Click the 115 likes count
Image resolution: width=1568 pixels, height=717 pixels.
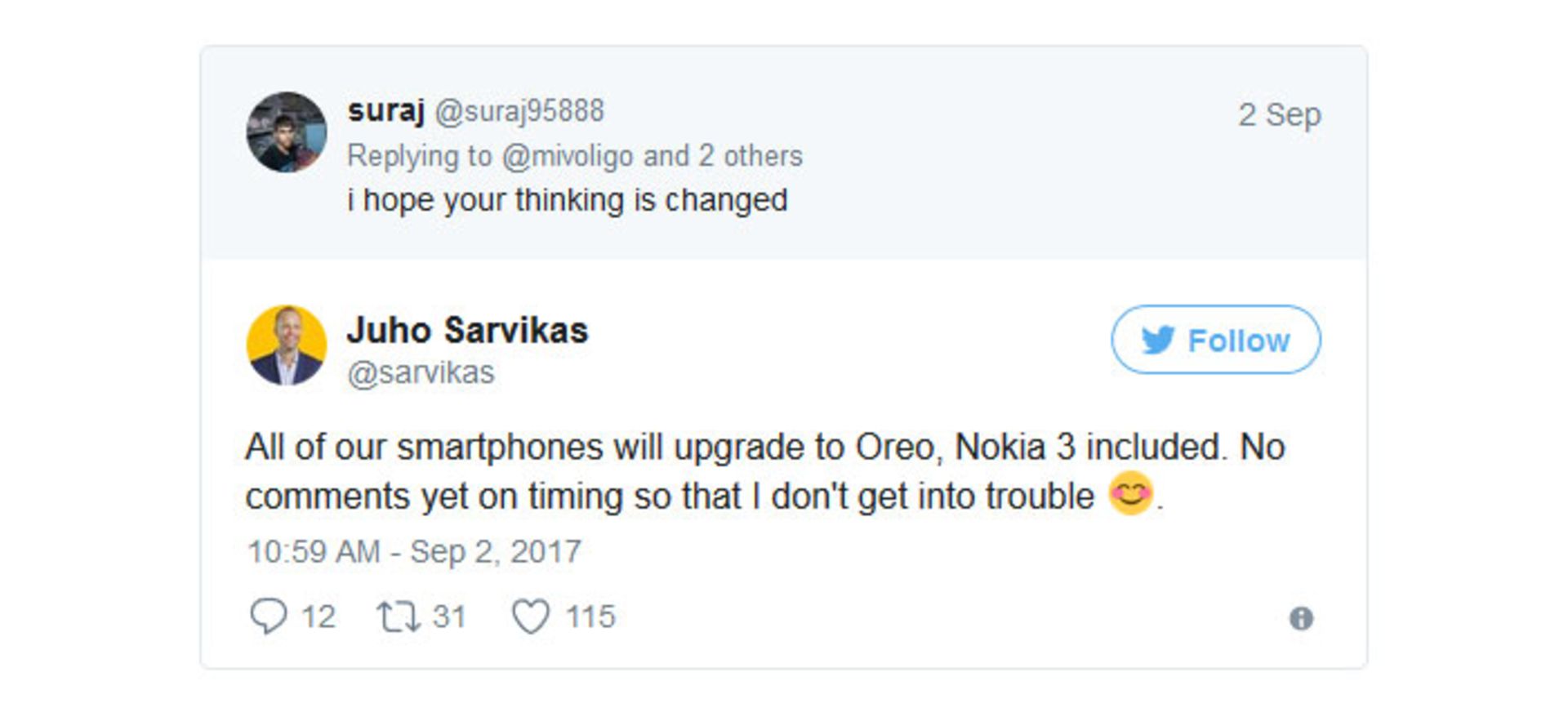[x=590, y=617]
